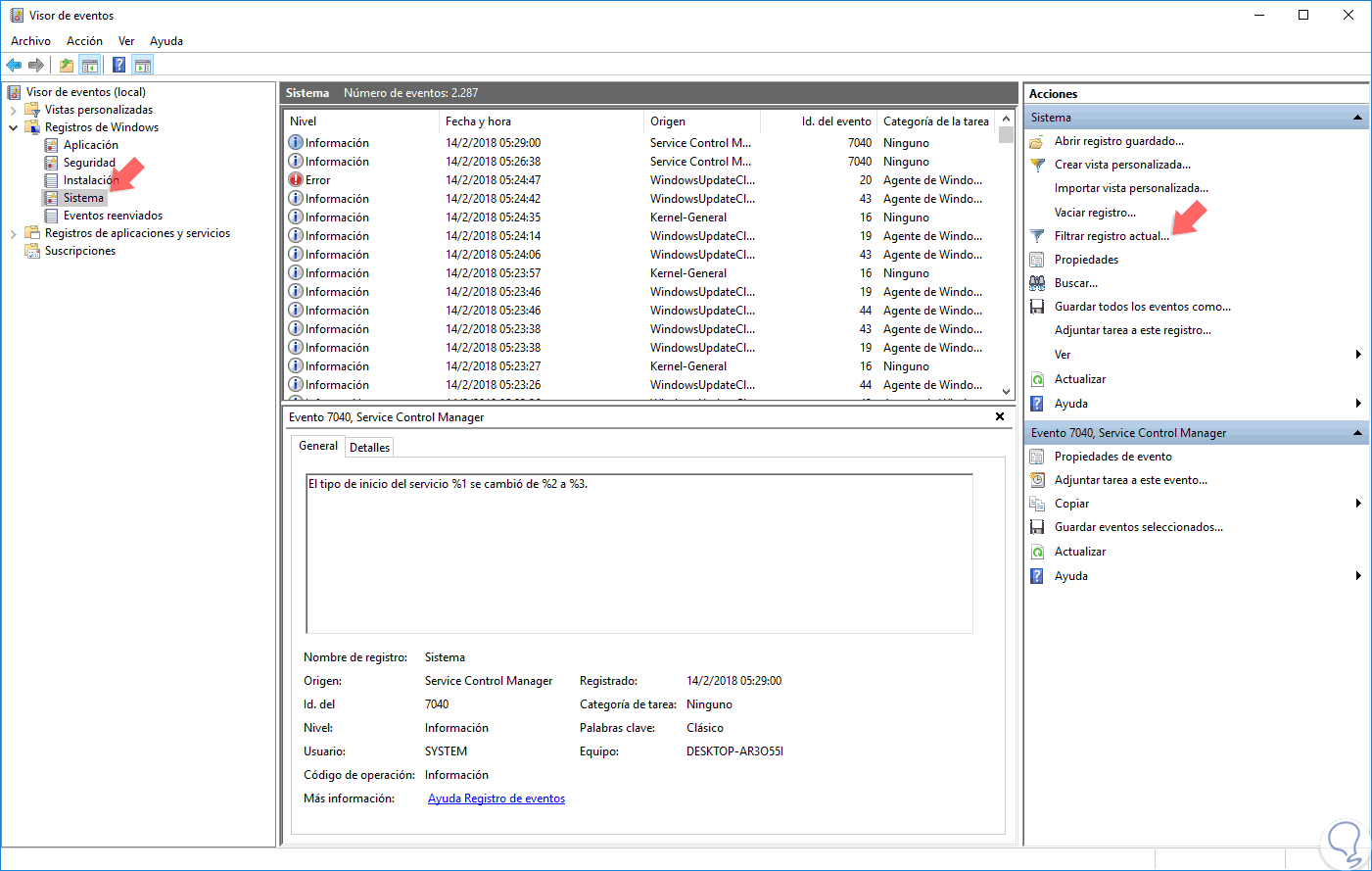Open the Copiar submenu arrow
Image resolution: width=1372 pixels, height=871 pixels.
pyautogui.click(x=1358, y=504)
